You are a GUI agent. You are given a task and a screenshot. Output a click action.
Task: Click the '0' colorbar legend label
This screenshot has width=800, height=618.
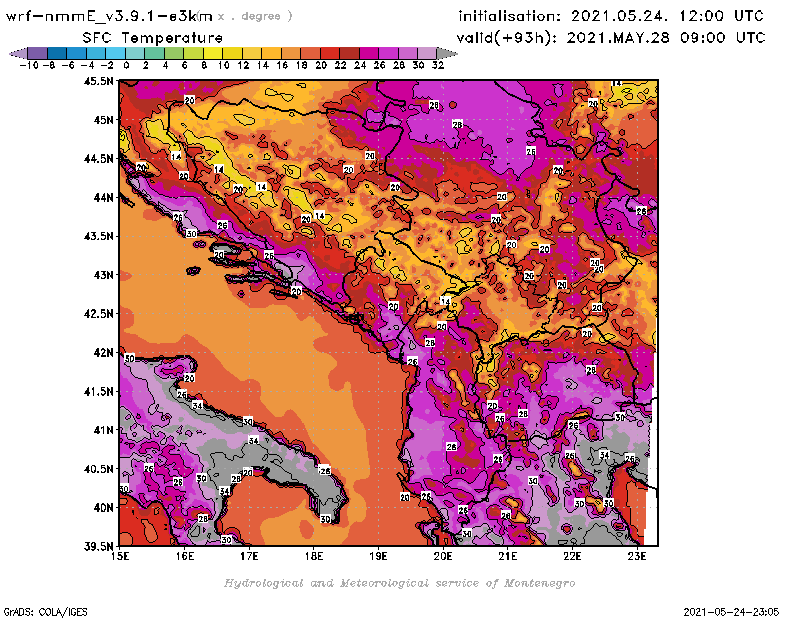pyautogui.click(x=126, y=65)
